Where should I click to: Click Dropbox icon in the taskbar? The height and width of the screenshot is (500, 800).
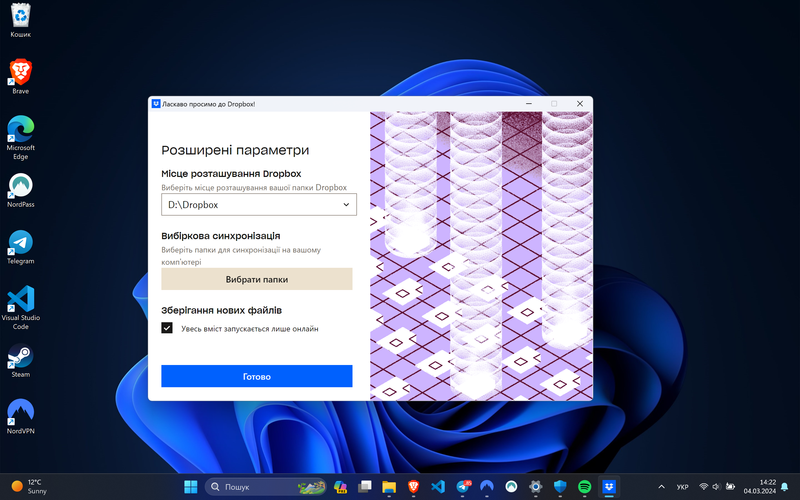(x=610, y=486)
